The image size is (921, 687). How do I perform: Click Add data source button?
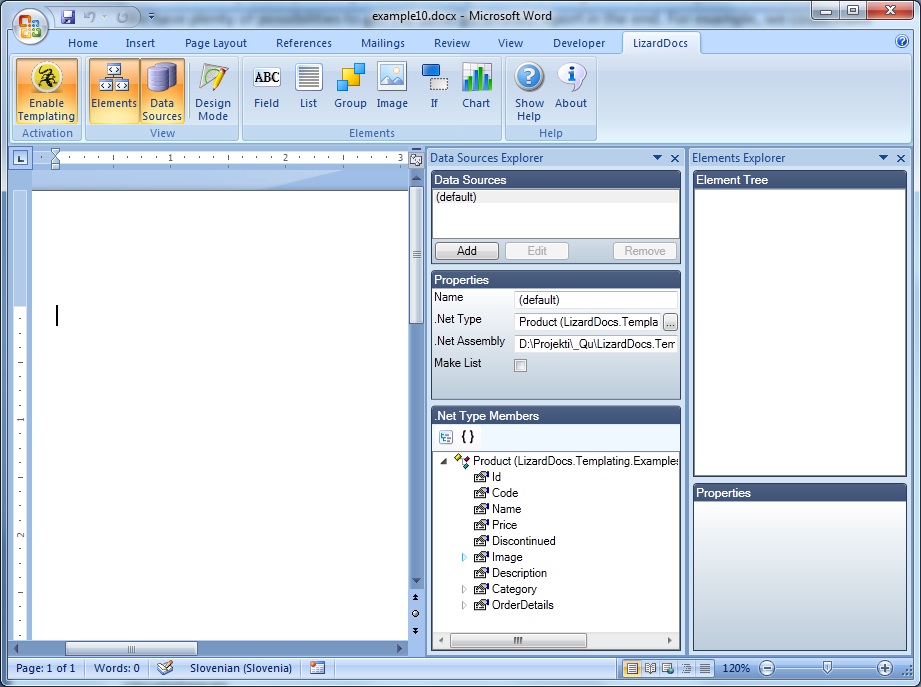coord(467,251)
